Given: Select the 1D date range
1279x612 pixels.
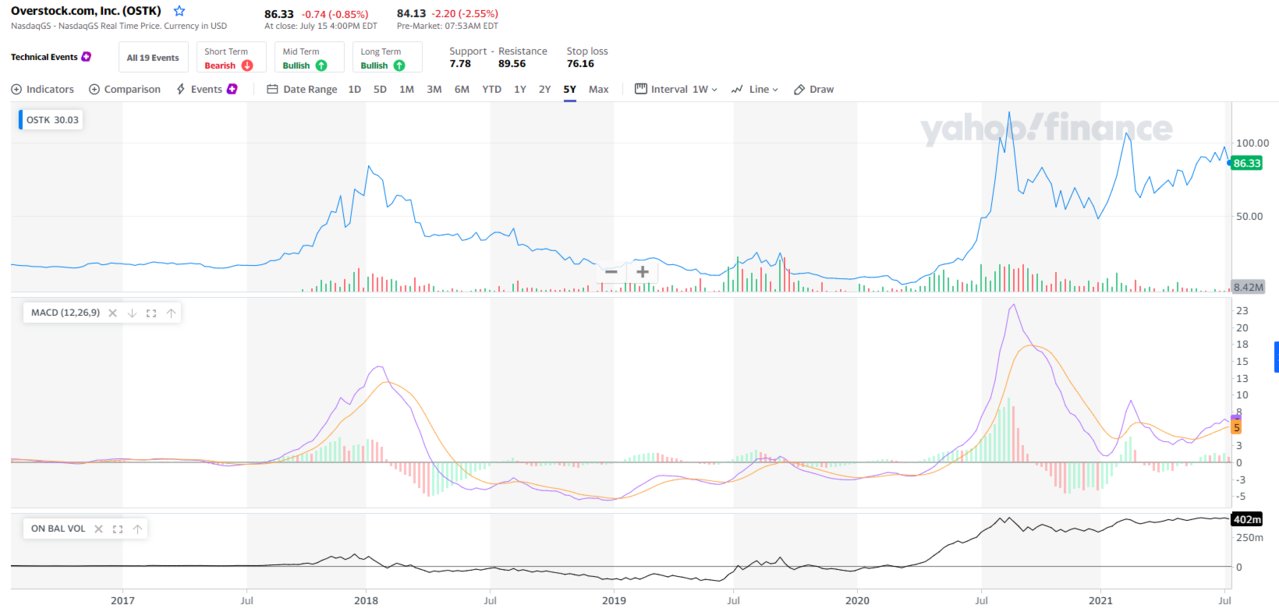Looking at the screenshot, I should [355, 89].
